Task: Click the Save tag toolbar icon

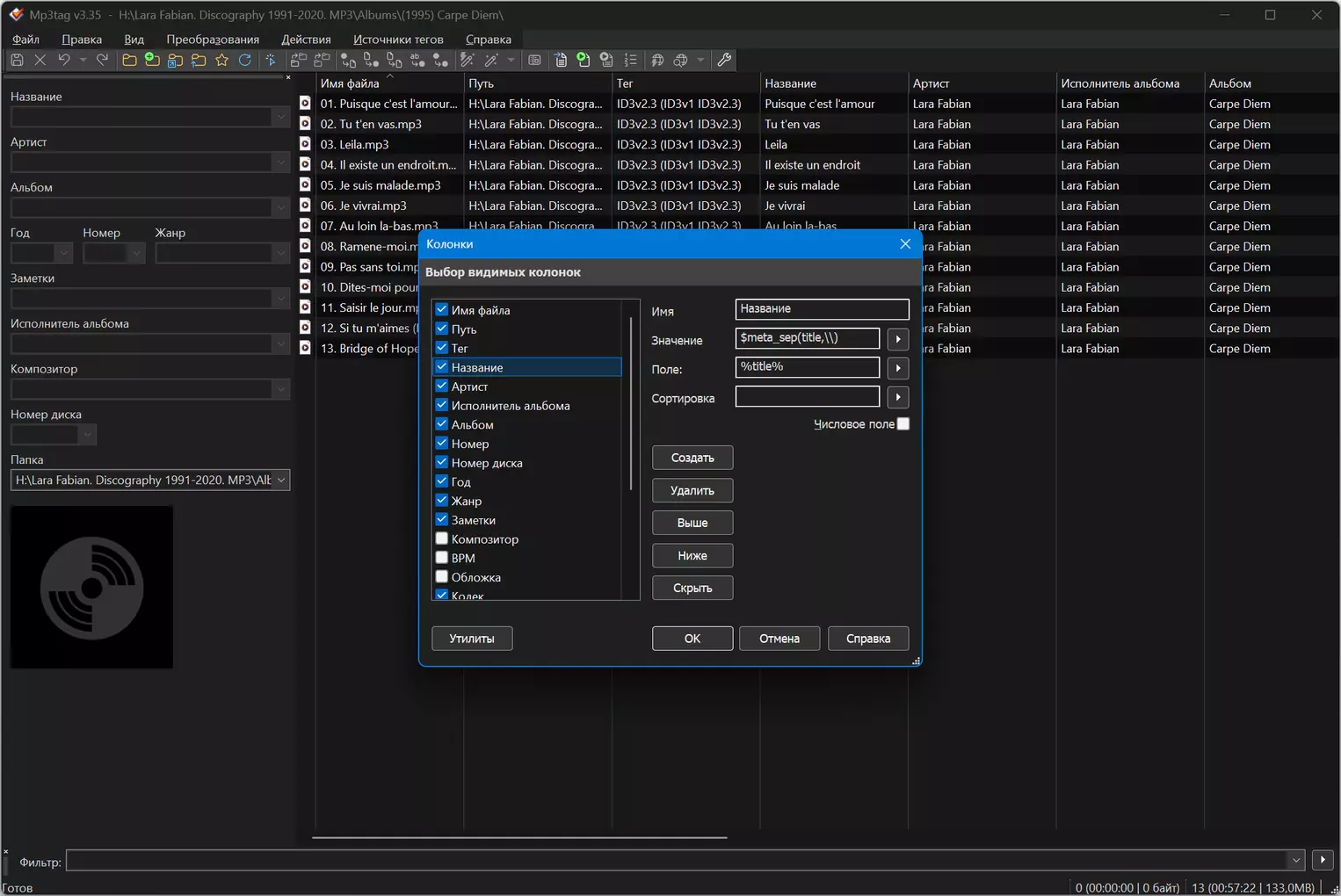Action: [17, 60]
